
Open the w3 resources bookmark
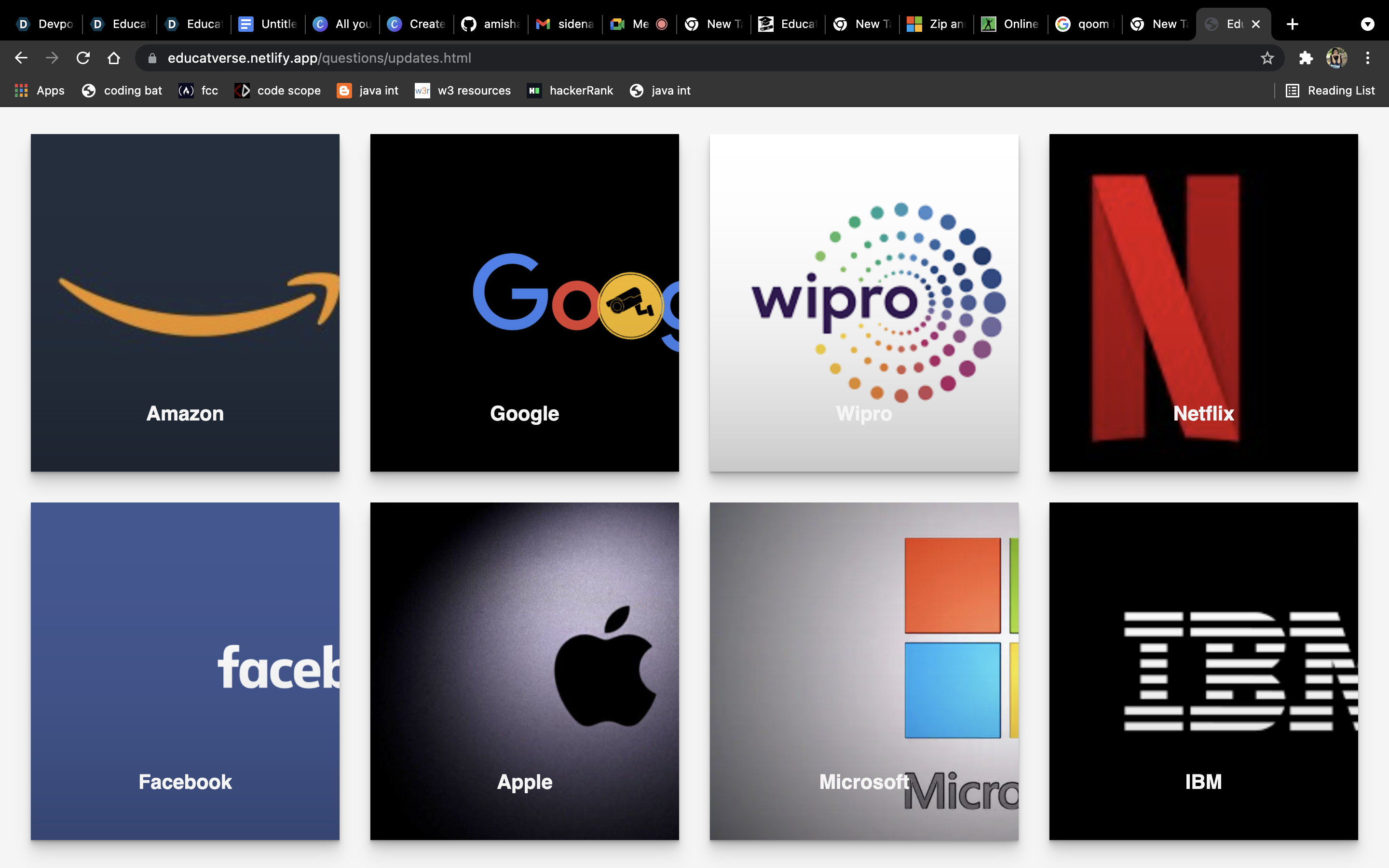463,91
